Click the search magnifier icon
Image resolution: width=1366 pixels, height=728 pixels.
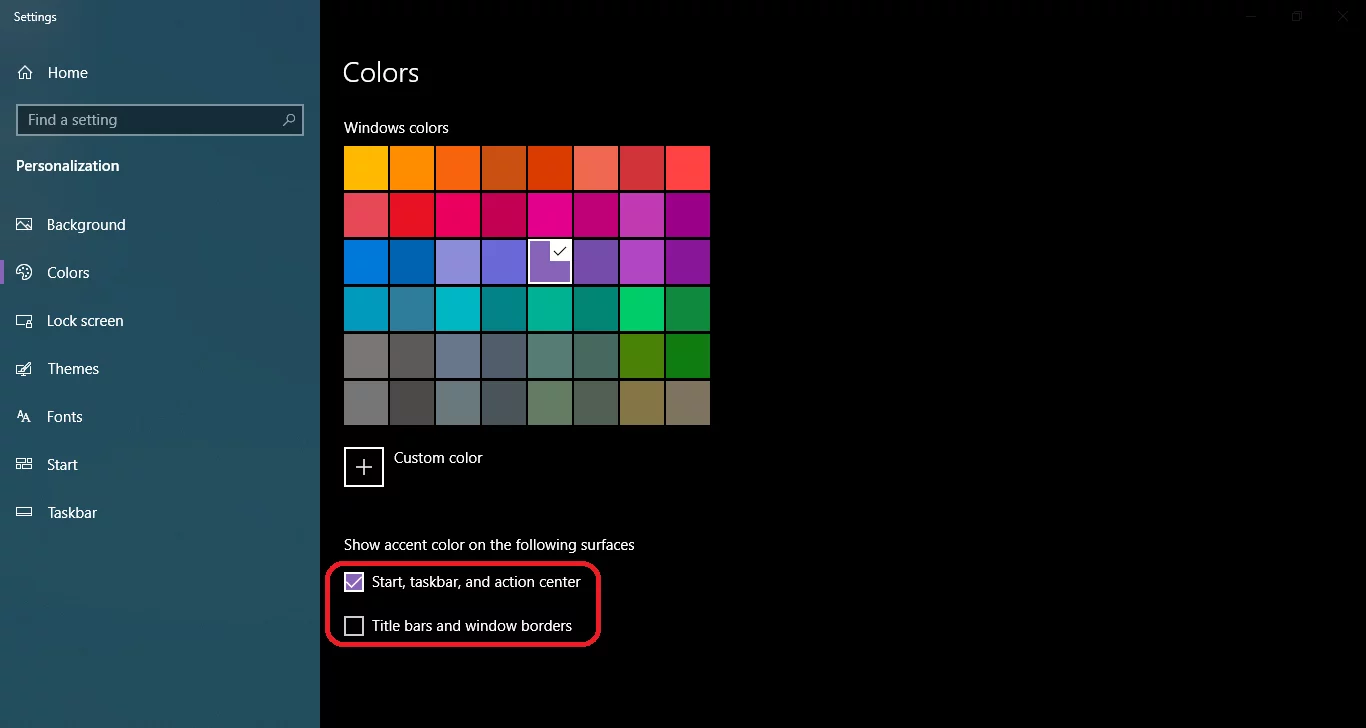(289, 120)
